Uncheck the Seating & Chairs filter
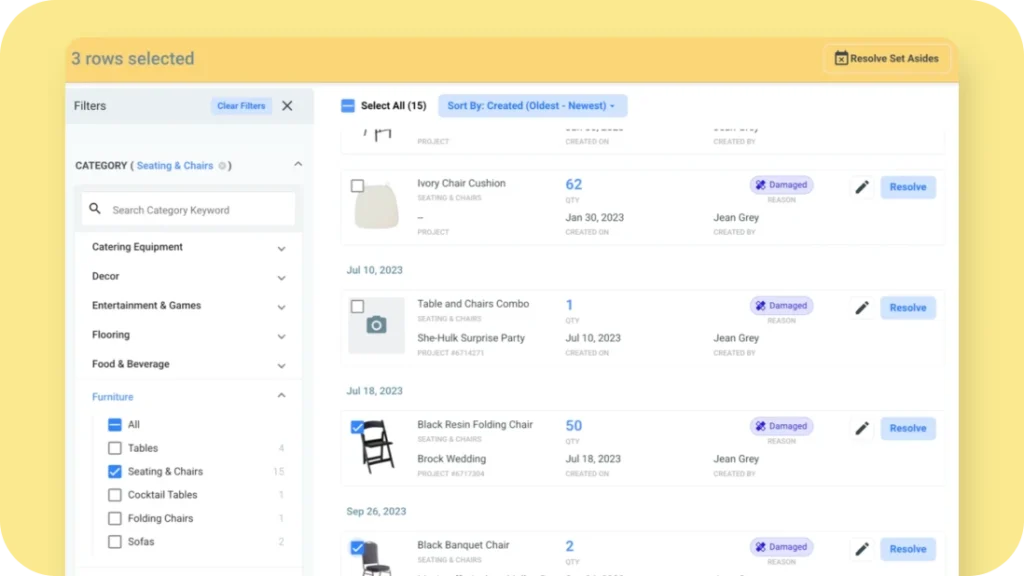The image size is (1024, 576). pos(115,471)
